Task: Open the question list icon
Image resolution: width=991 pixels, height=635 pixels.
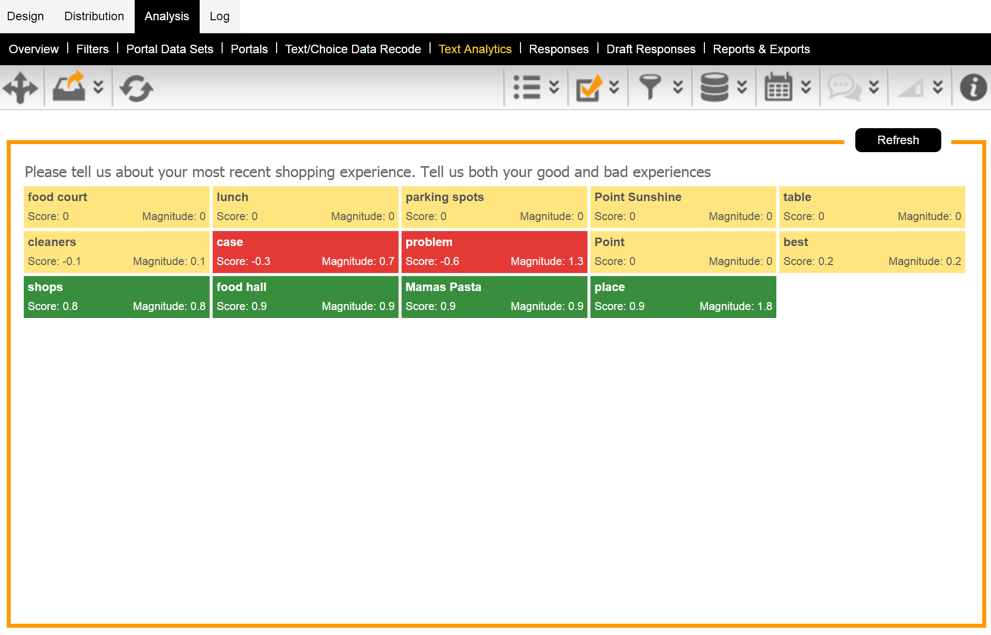Action: (x=529, y=87)
